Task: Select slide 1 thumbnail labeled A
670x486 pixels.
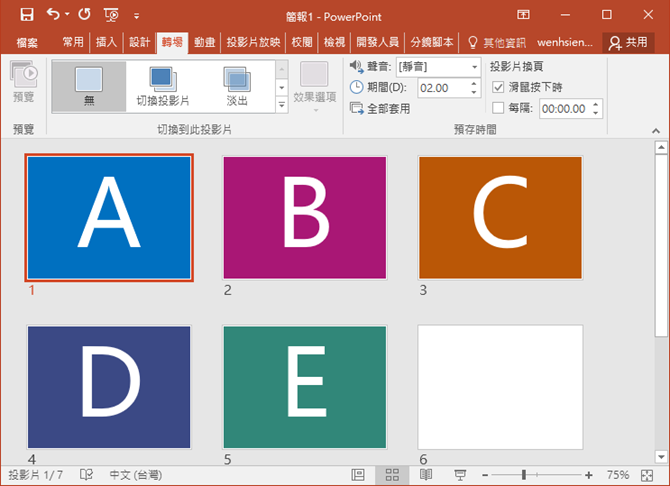Action: [109, 218]
